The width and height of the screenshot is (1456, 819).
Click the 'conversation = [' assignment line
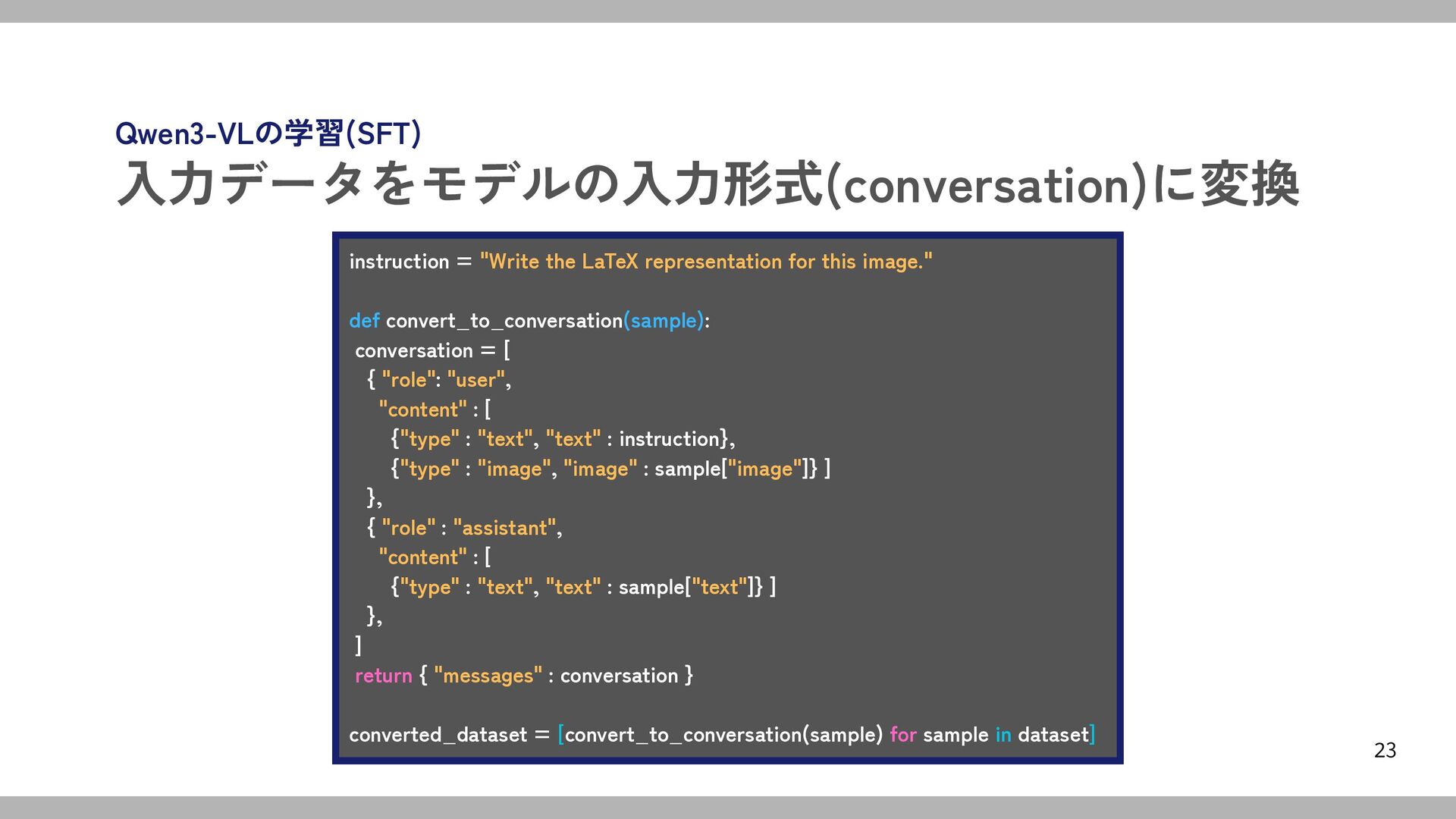(432, 350)
